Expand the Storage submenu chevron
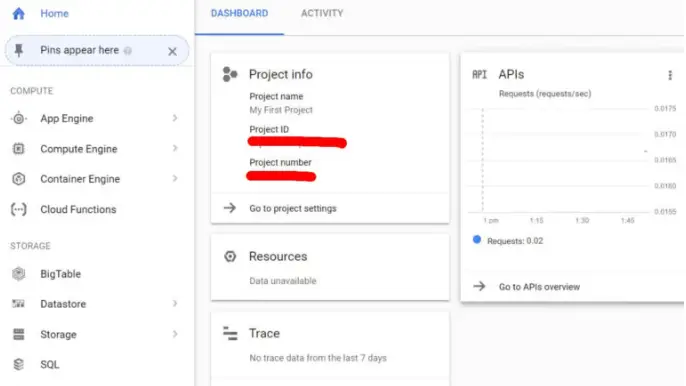 click(175, 334)
